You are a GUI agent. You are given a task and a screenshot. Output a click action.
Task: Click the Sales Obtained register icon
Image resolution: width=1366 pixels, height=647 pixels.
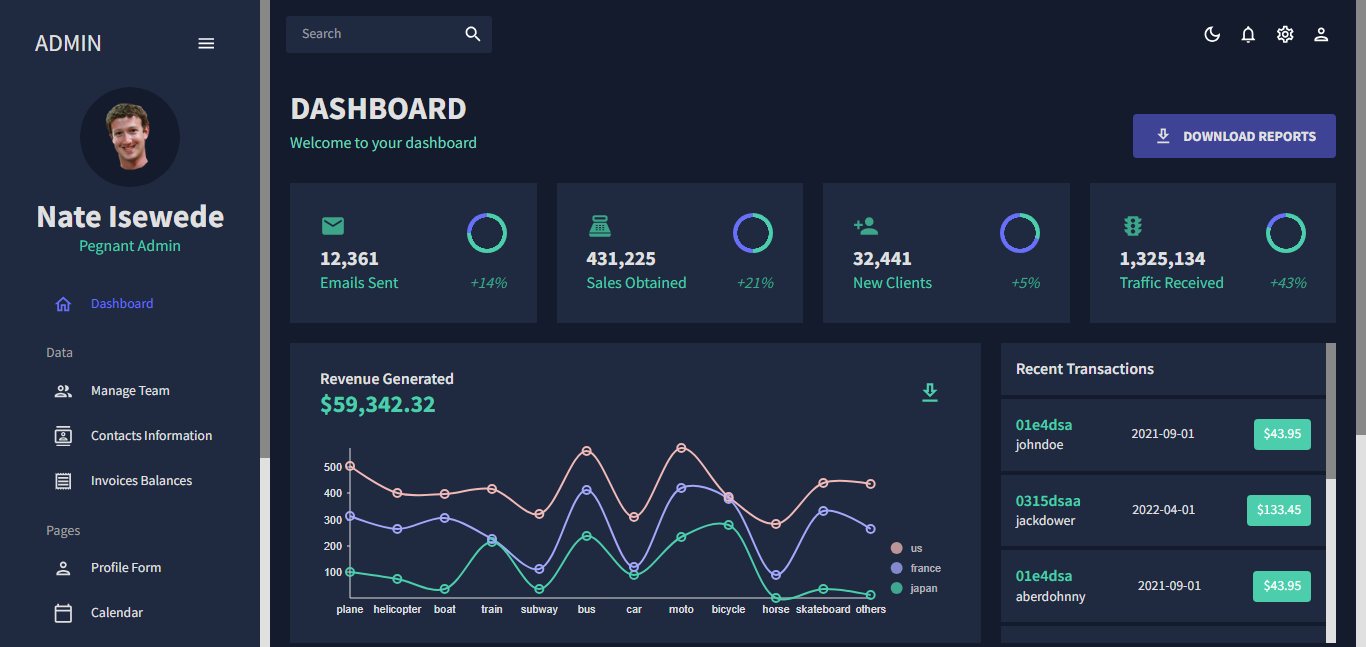(599, 226)
